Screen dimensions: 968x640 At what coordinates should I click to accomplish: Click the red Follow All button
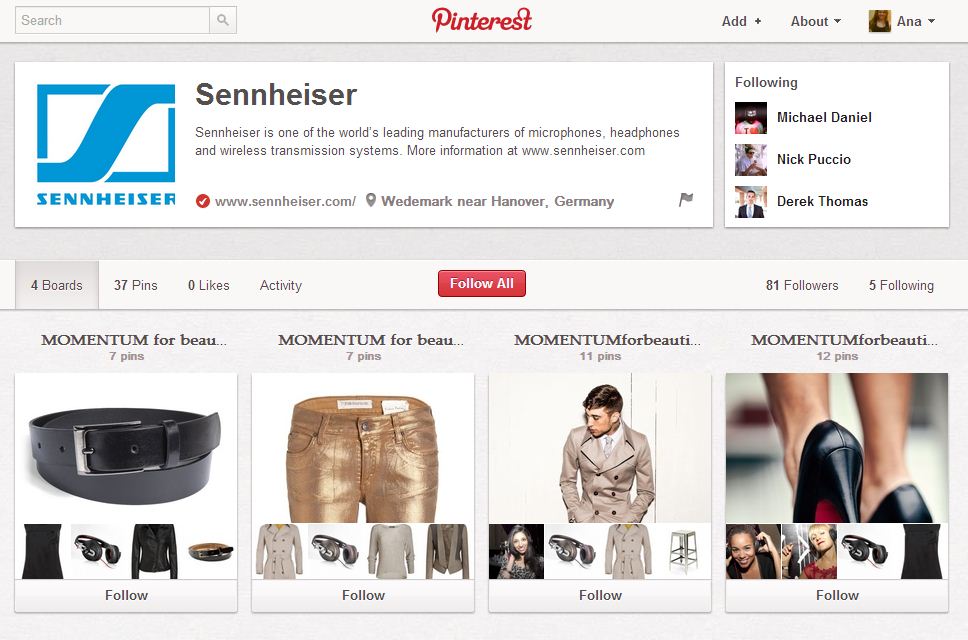(x=482, y=283)
